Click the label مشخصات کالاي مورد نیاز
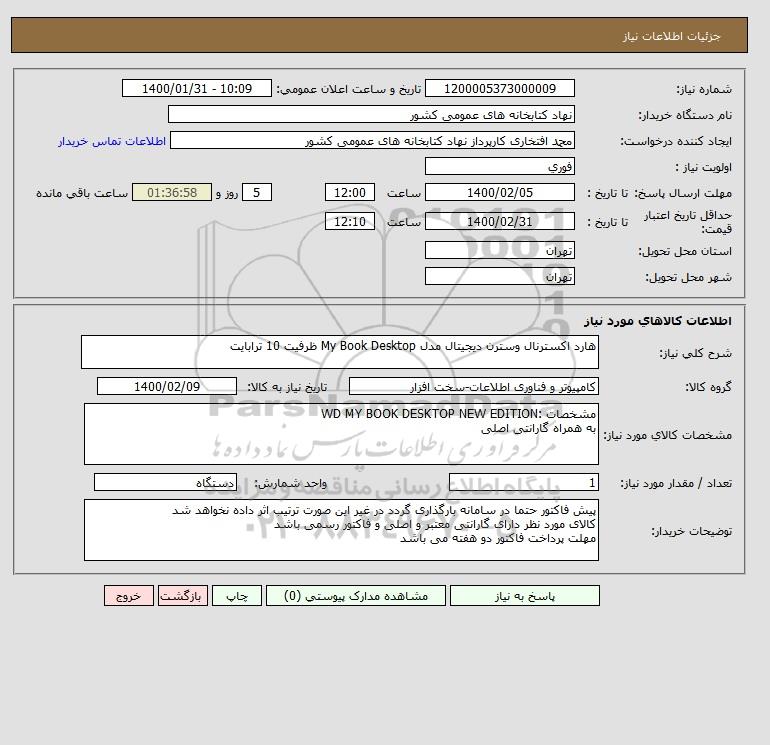Screen dimensions: 770x745 (x=667, y=435)
